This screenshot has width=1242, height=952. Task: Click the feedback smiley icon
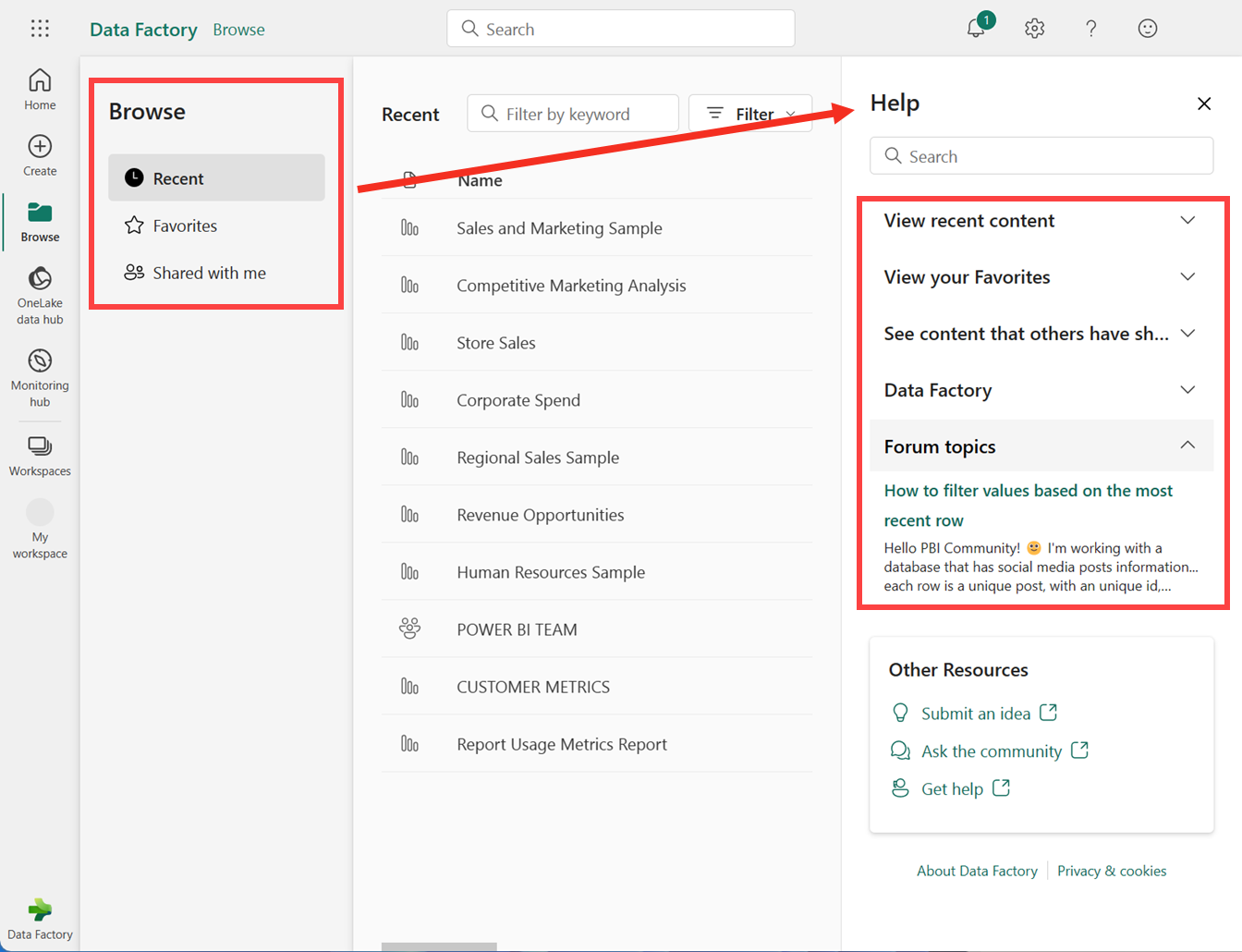1148,29
